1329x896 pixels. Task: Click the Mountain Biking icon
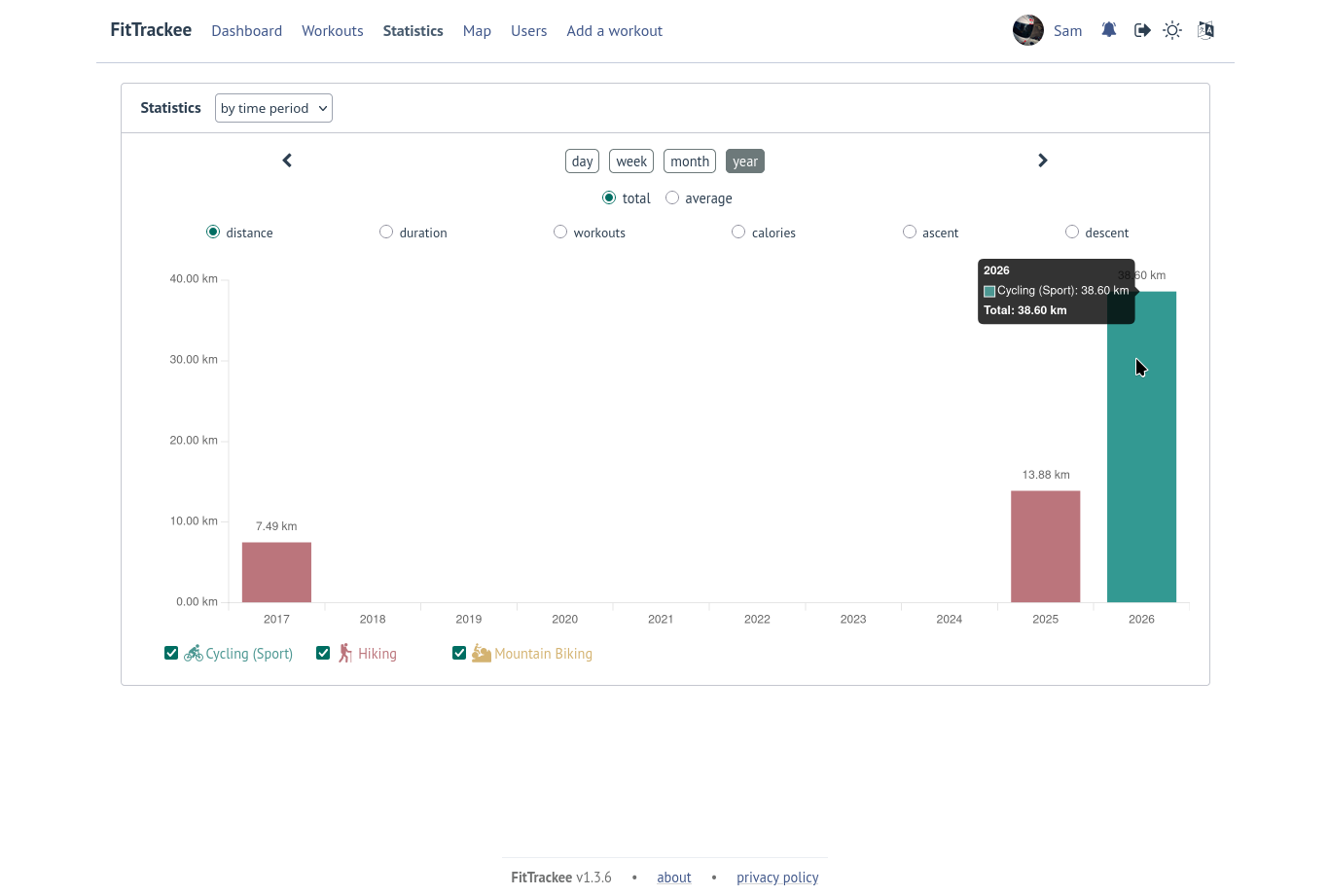pos(482,653)
